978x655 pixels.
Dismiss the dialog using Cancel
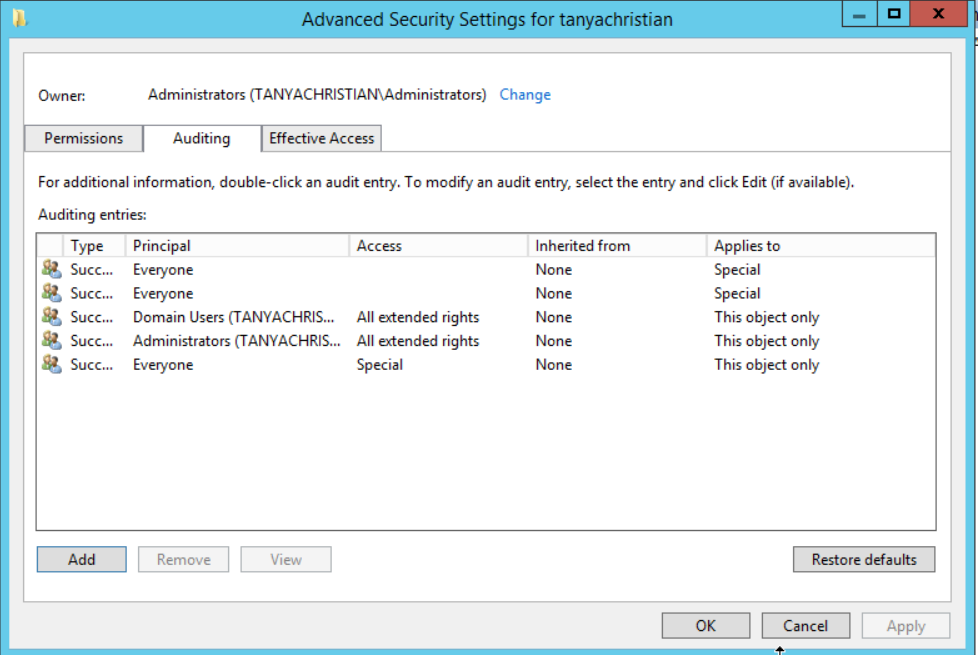pos(805,625)
